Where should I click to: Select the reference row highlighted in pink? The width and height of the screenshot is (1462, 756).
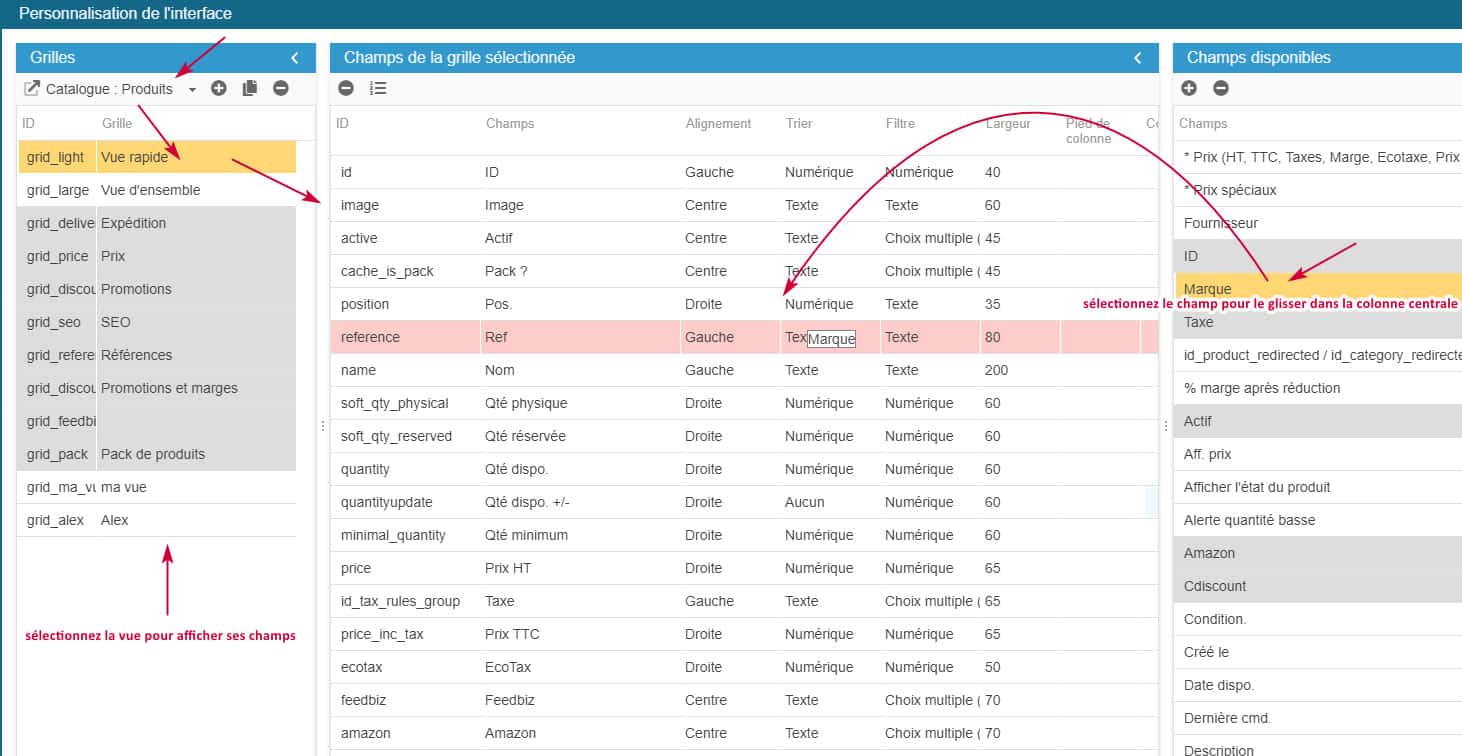click(x=500, y=337)
